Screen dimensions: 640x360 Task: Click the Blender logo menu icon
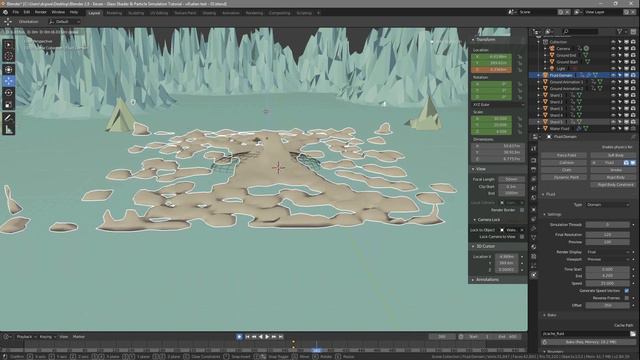[6, 12]
